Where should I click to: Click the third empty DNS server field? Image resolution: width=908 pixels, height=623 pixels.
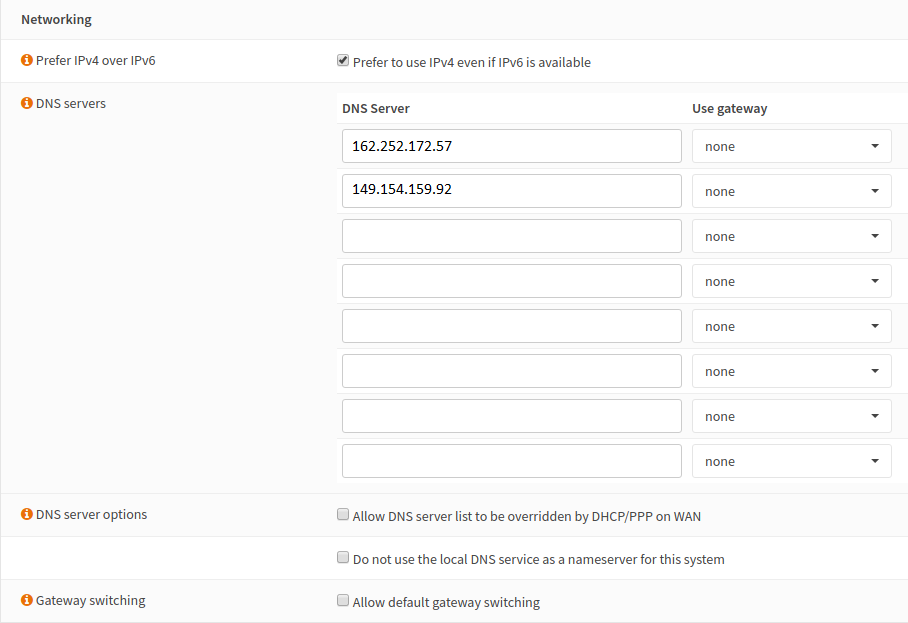[511, 236]
